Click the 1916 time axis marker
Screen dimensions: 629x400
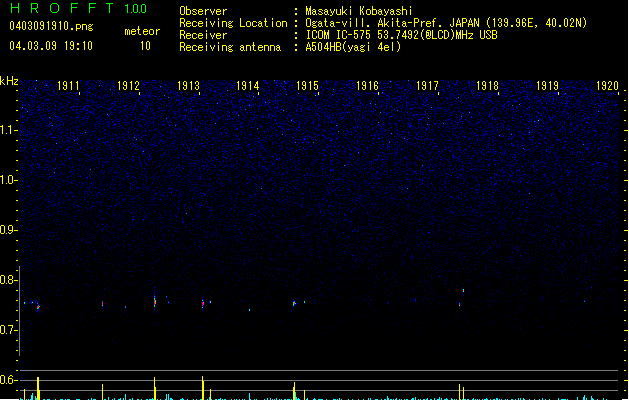pyautogui.click(x=367, y=86)
